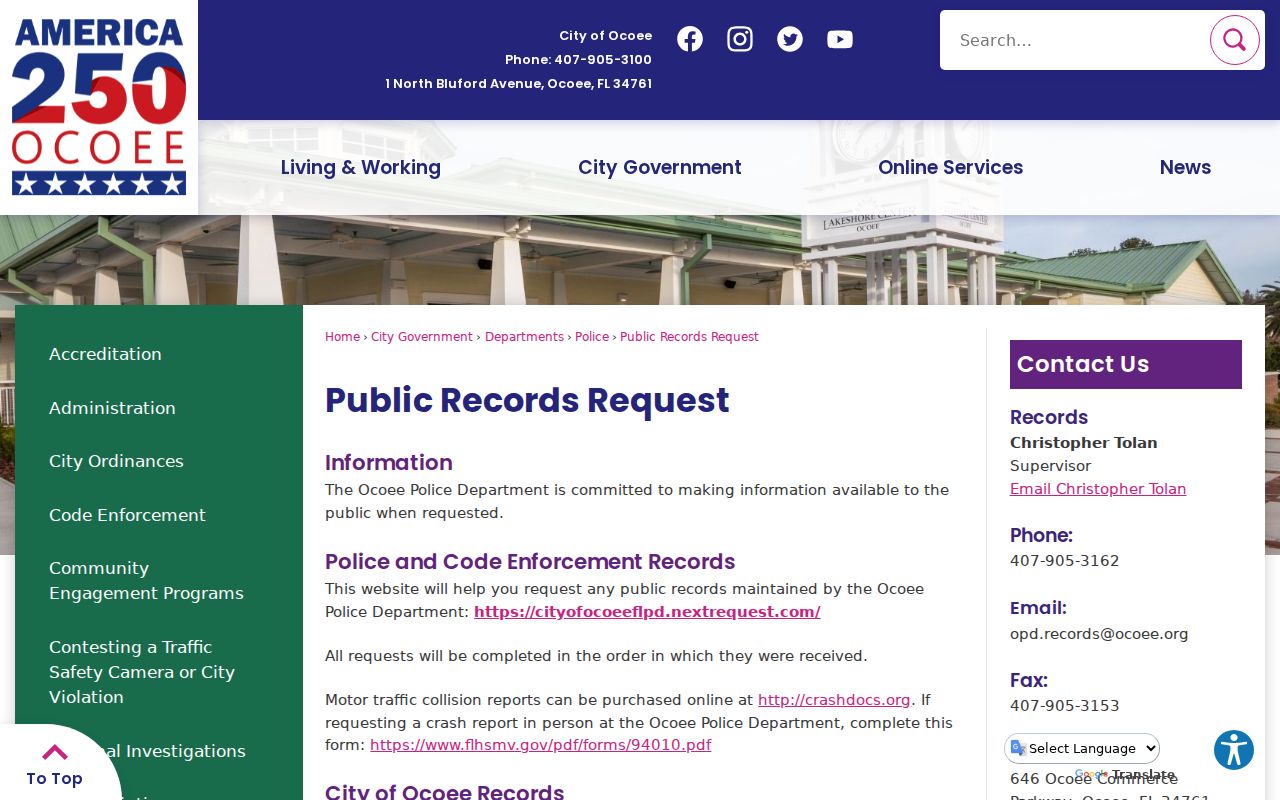Click the City Government breadcrumb
Image resolution: width=1280 pixels, height=800 pixels.
coord(422,337)
